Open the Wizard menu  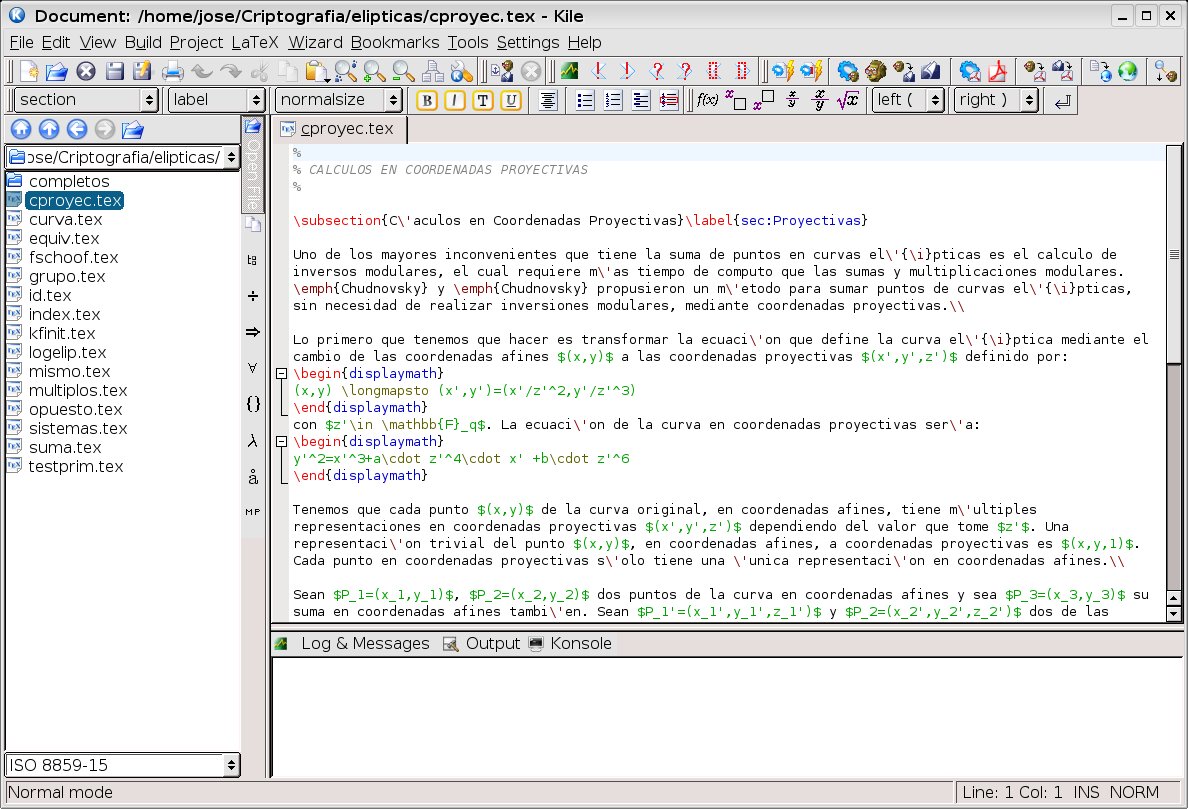(316, 42)
